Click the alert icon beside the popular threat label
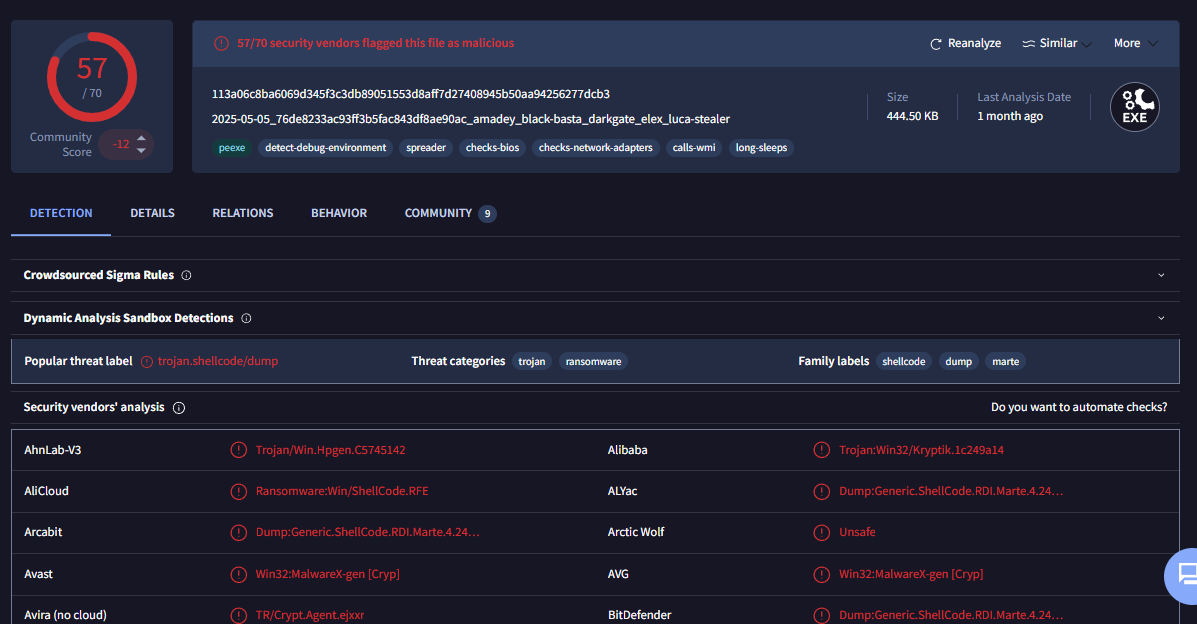 tap(147, 361)
